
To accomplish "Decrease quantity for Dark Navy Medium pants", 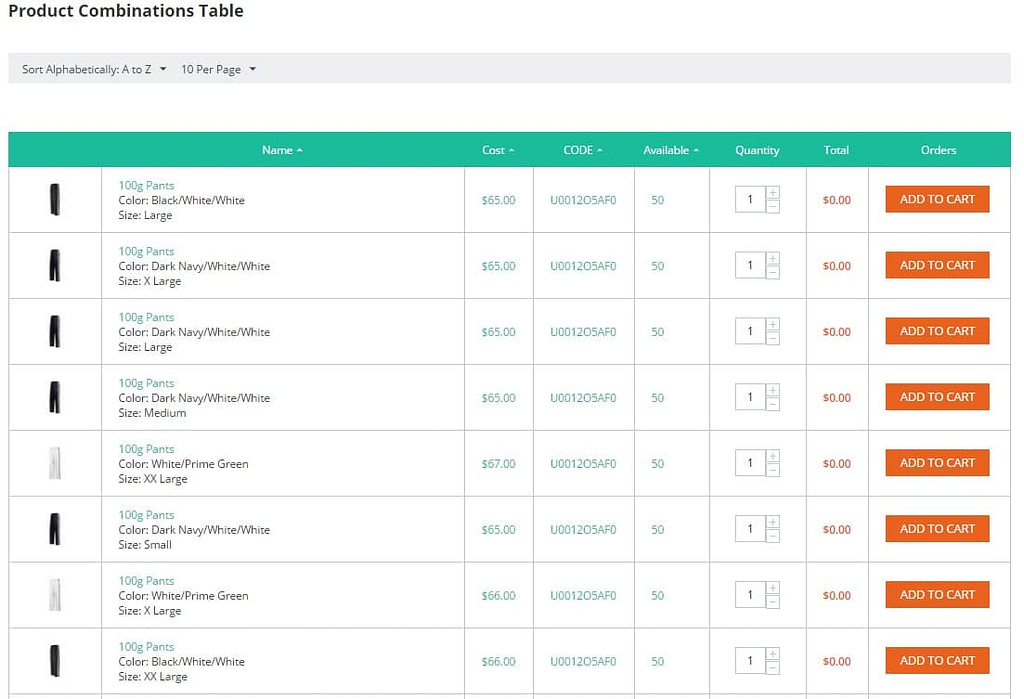I will pyautogui.click(x=773, y=405).
